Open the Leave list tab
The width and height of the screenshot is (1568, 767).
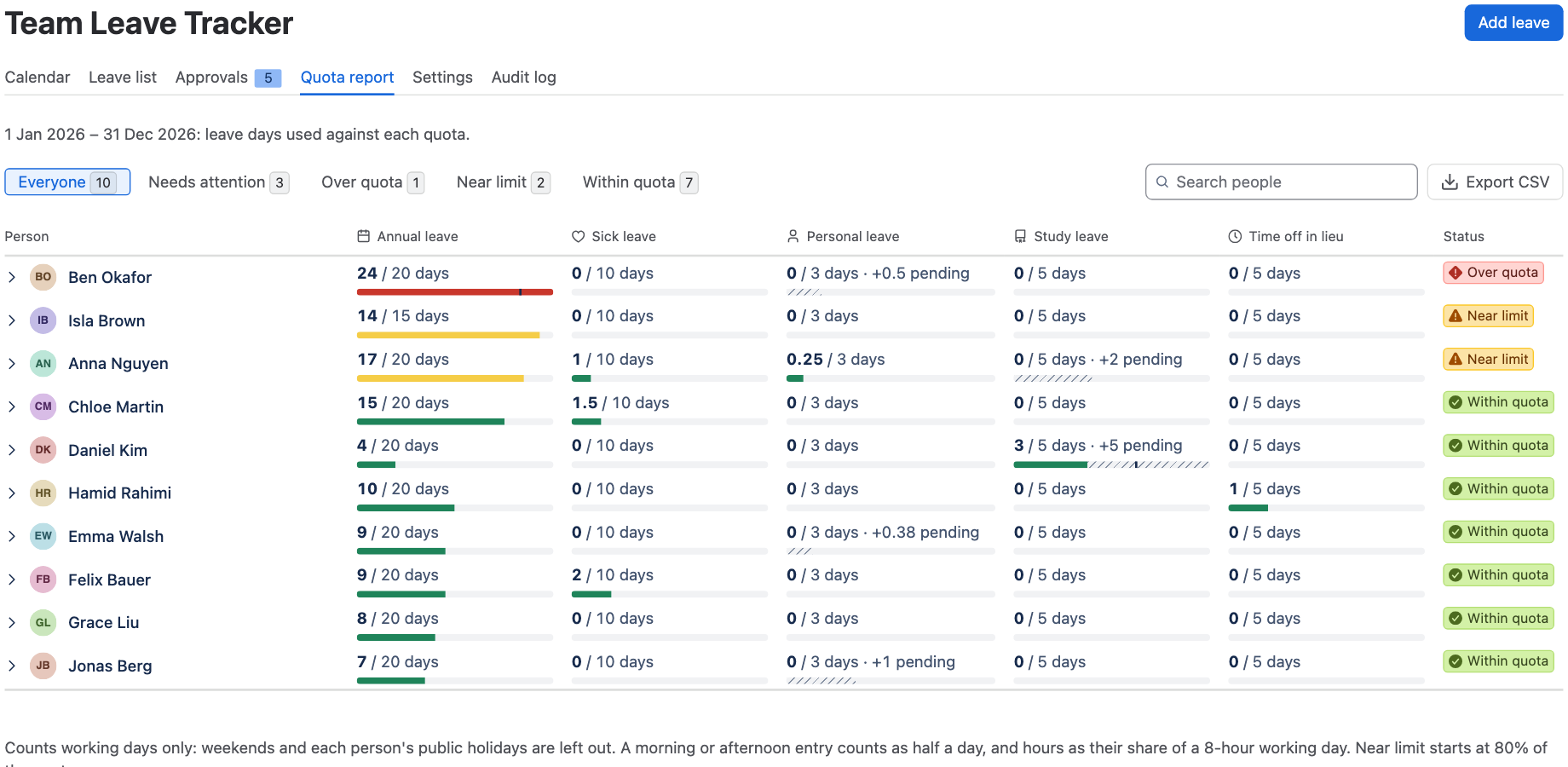[x=123, y=78]
